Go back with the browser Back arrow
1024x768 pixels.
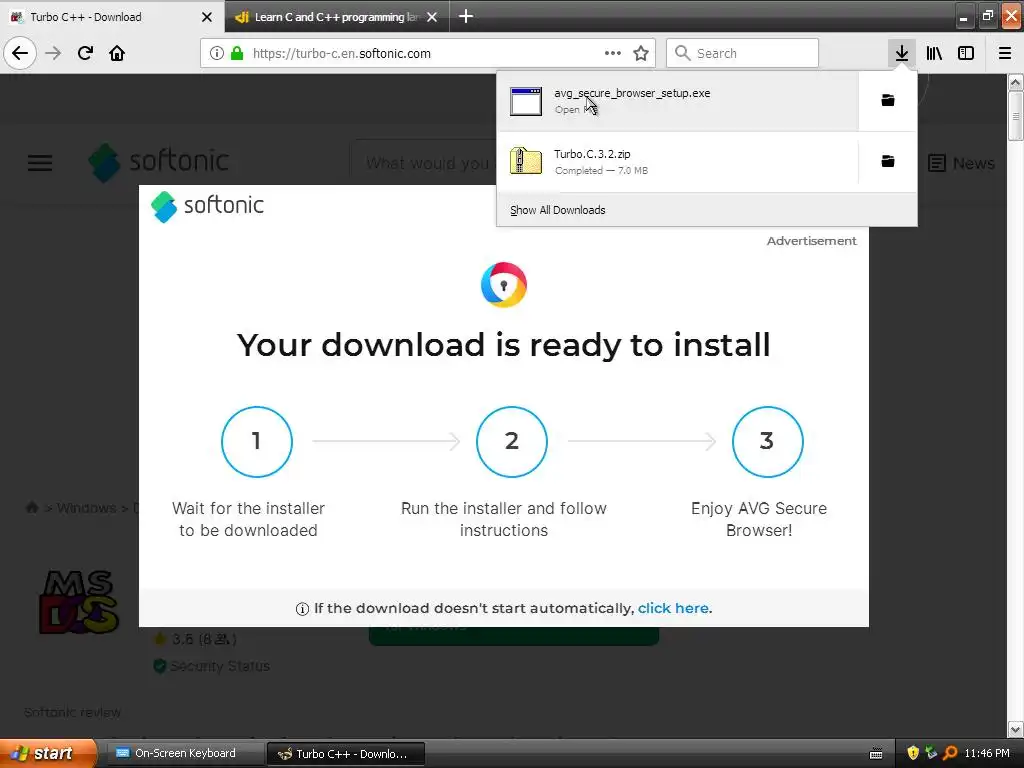pyautogui.click(x=20, y=53)
